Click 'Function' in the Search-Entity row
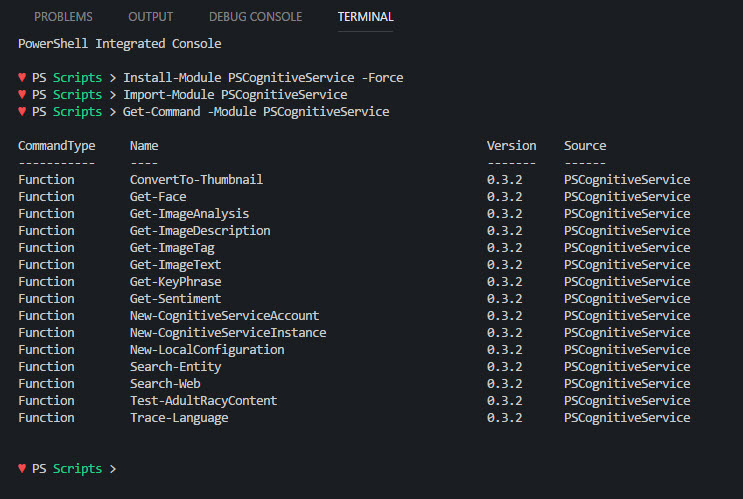This screenshot has height=499, width=743. [x=46, y=367]
